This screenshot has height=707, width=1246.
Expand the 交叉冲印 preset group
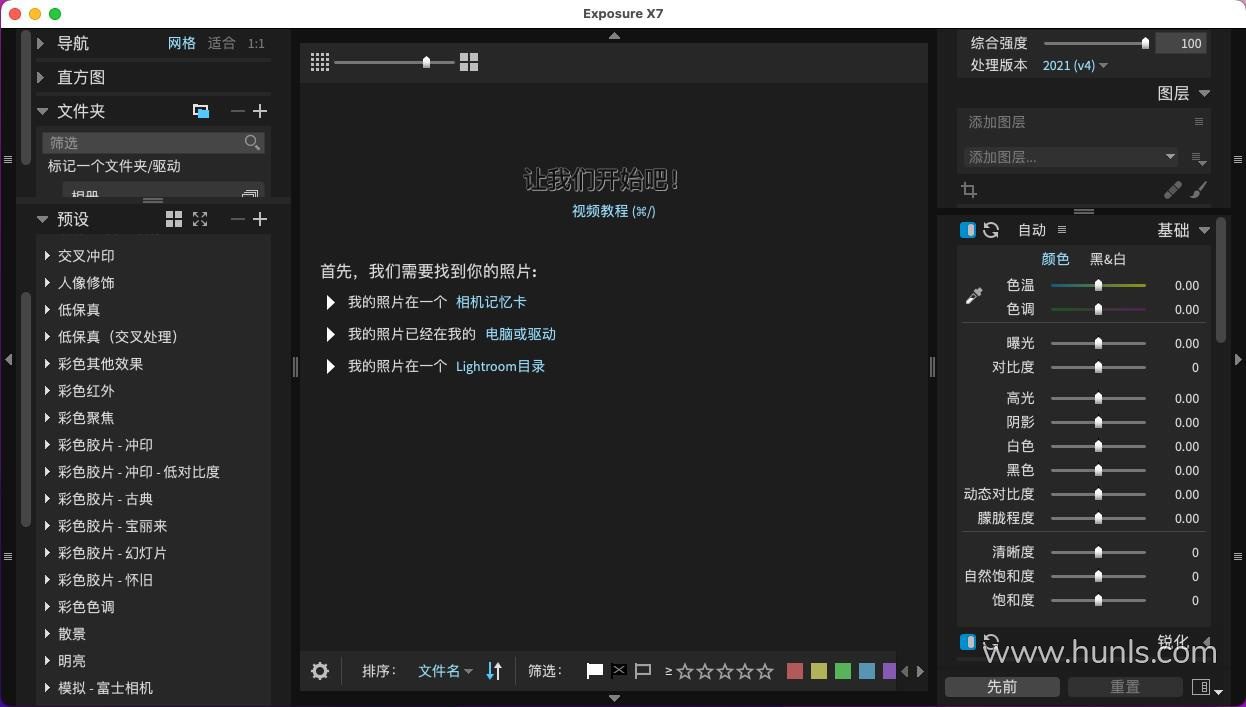click(x=47, y=256)
